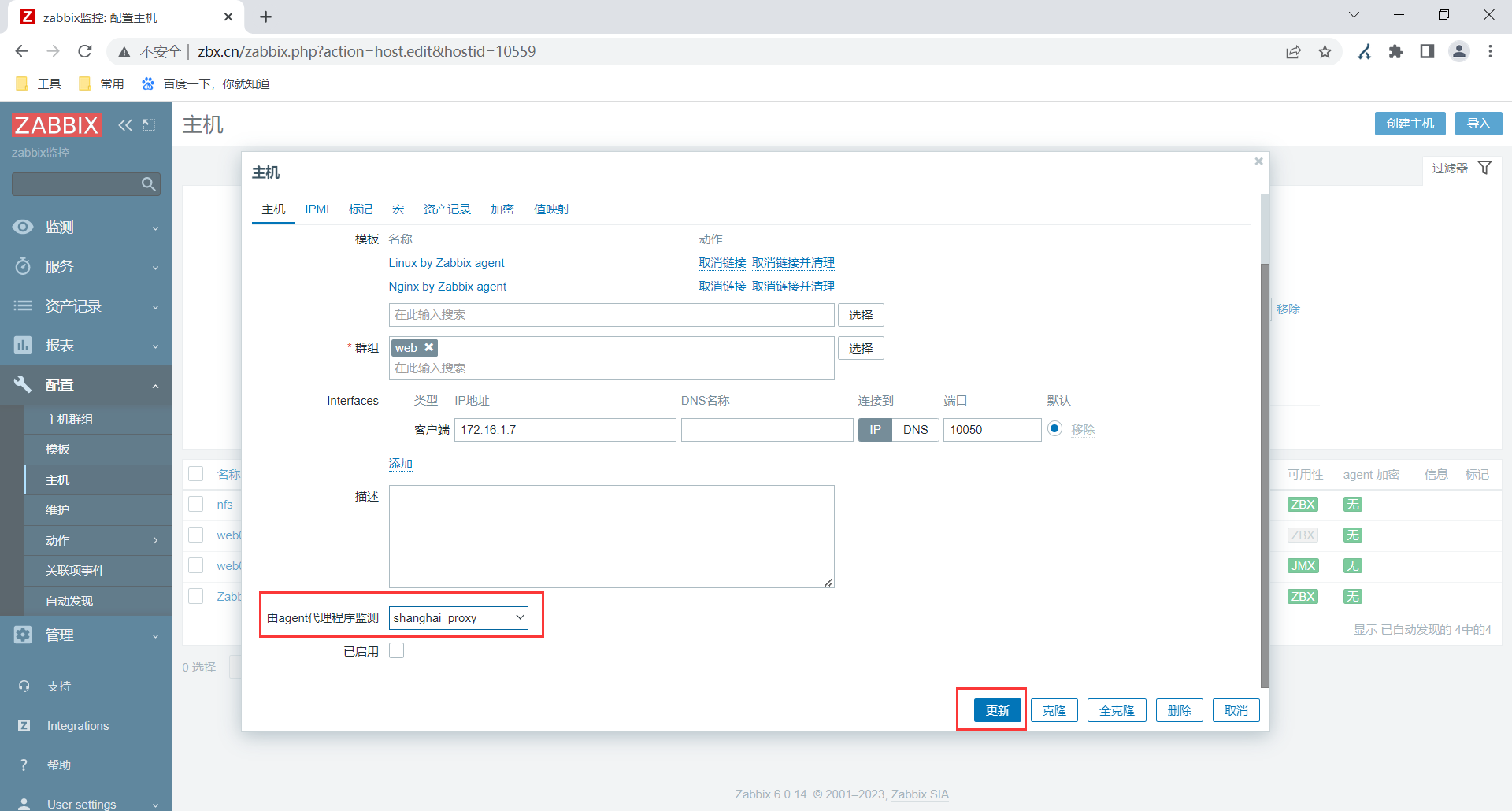Click the IP address field 172.16.1.7
This screenshot has height=811, width=1512.
pos(565,429)
